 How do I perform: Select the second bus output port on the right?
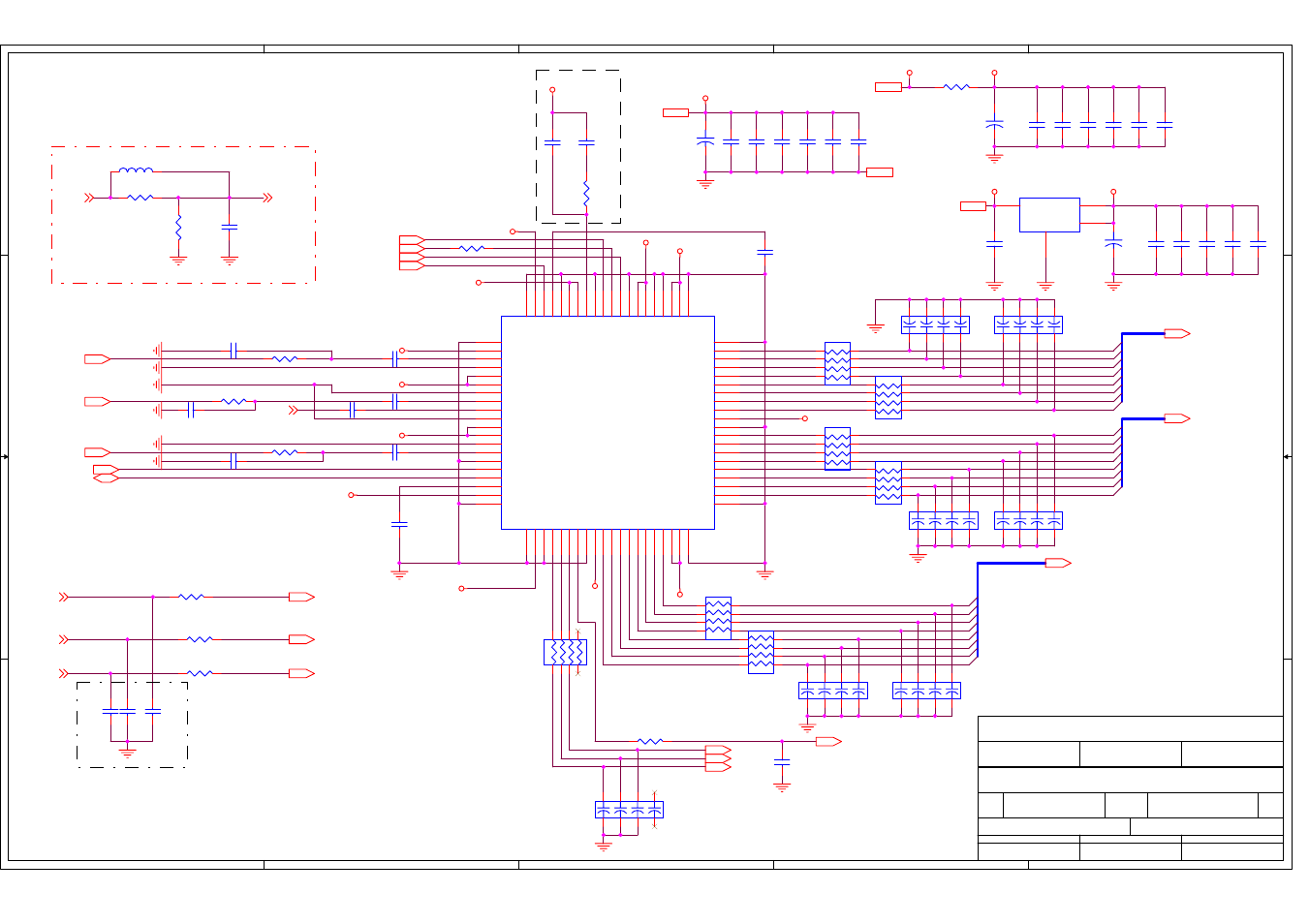[1177, 419]
